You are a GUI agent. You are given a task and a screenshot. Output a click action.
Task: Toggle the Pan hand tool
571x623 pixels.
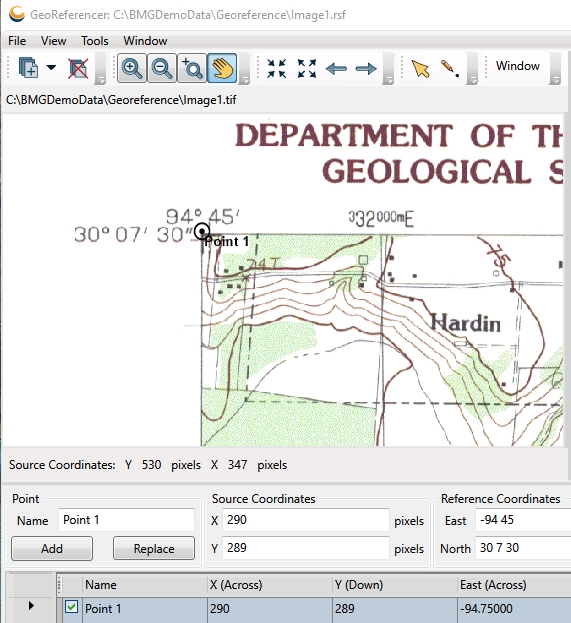coord(222,68)
